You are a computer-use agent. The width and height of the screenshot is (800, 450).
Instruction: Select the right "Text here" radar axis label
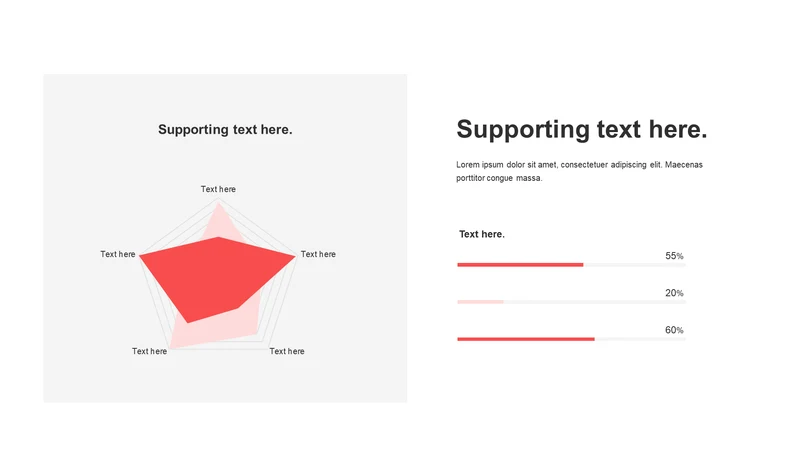[x=318, y=254]
